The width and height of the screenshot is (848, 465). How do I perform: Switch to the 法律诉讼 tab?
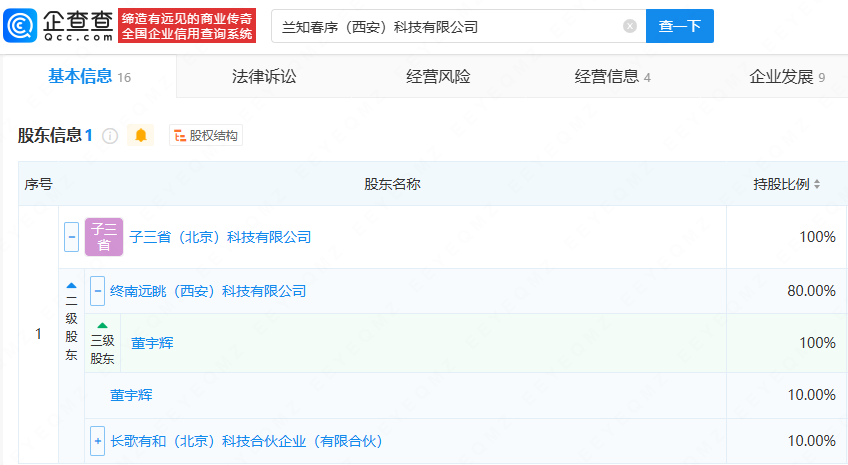coord(264,76)
